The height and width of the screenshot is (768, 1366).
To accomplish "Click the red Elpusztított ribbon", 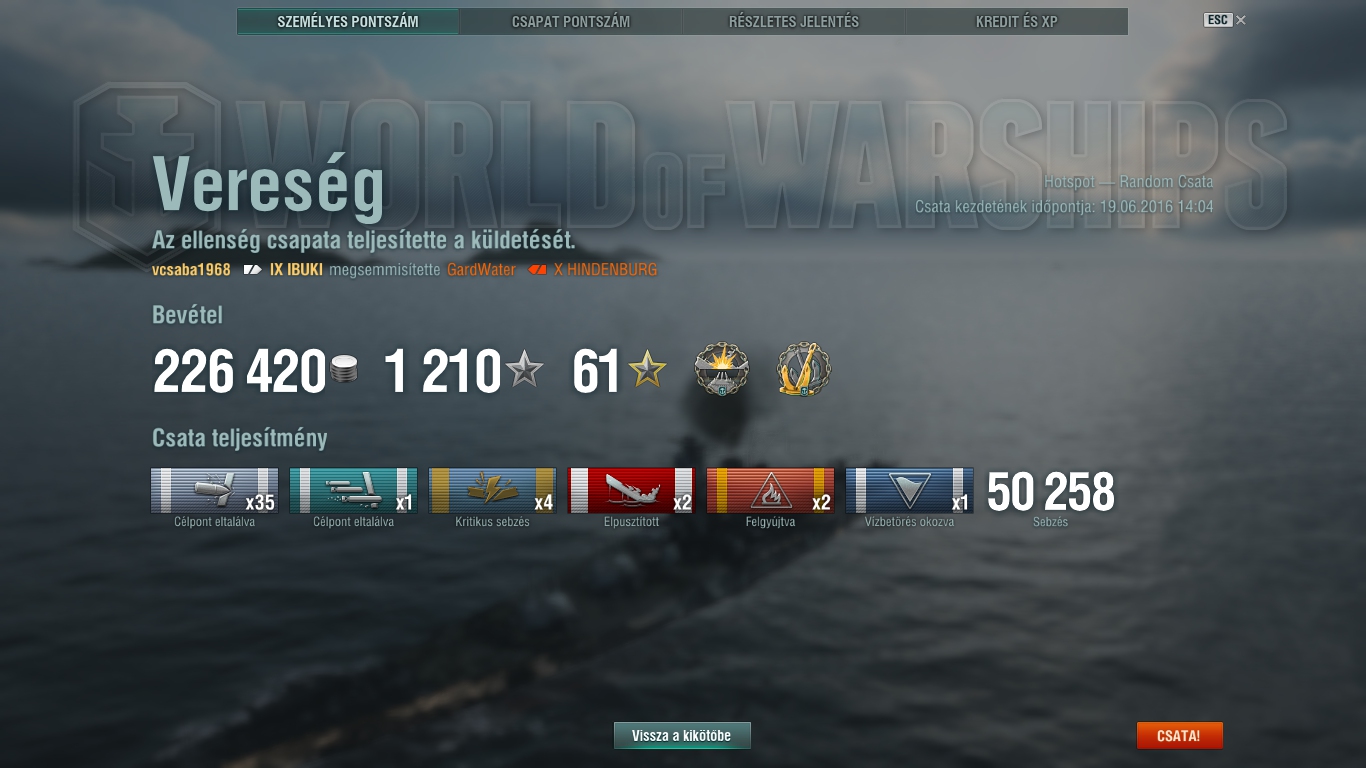I will pos(631,490).
